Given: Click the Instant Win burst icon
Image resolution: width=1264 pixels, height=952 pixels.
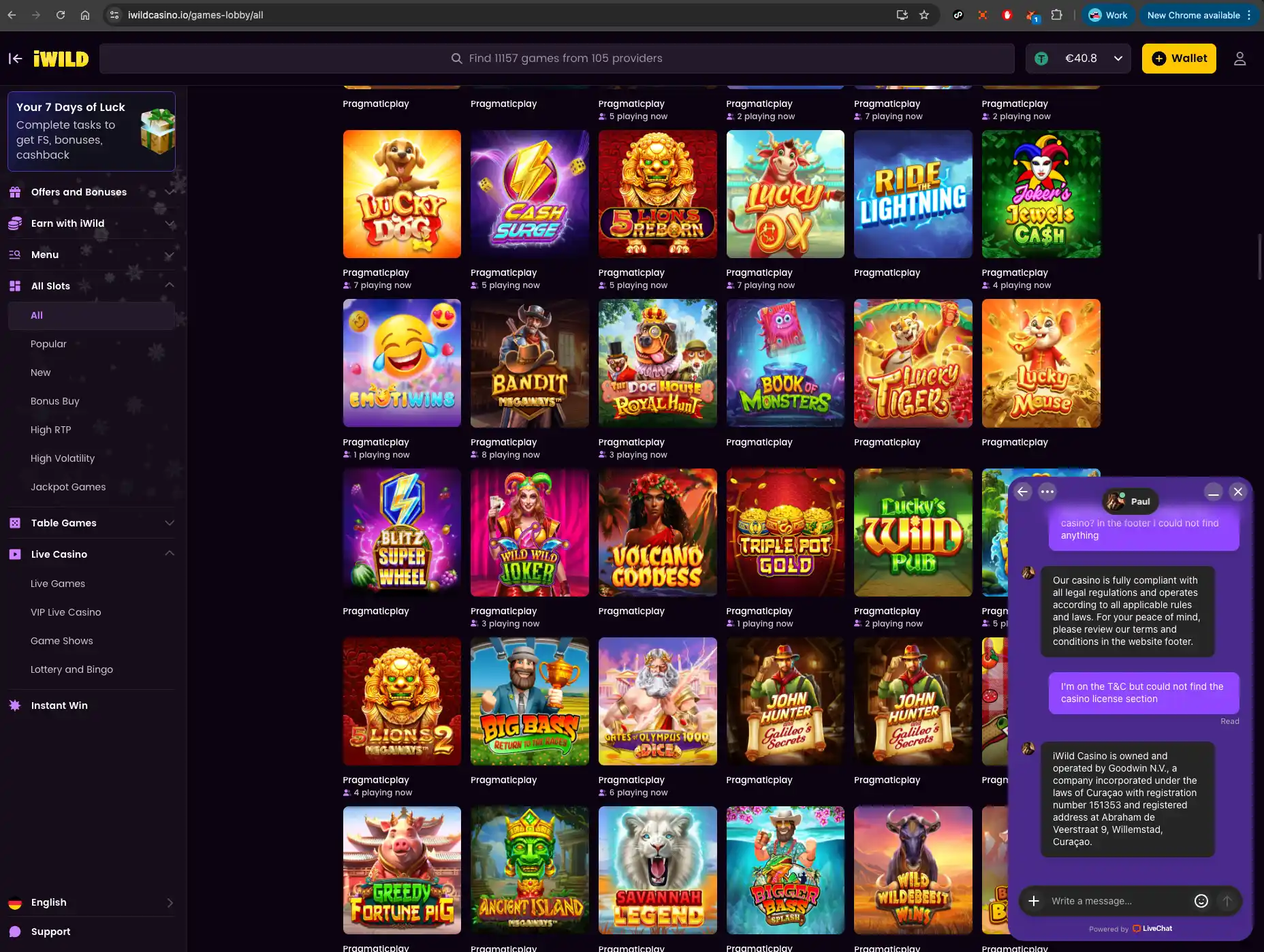Looking at the screenshot, I should pyautogui.click(x=15, y=705).
